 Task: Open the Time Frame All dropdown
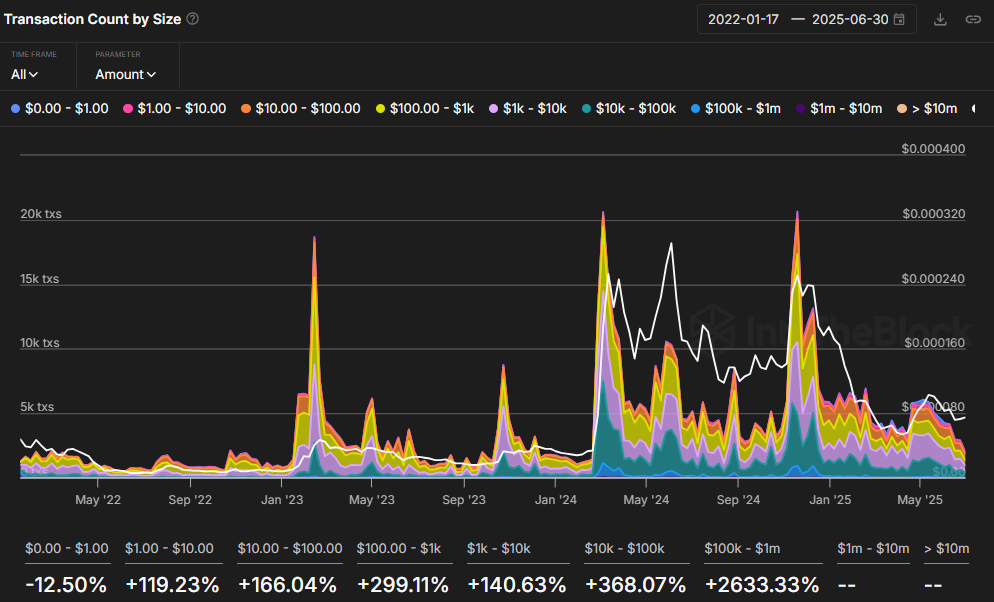(x=25, y=74)
